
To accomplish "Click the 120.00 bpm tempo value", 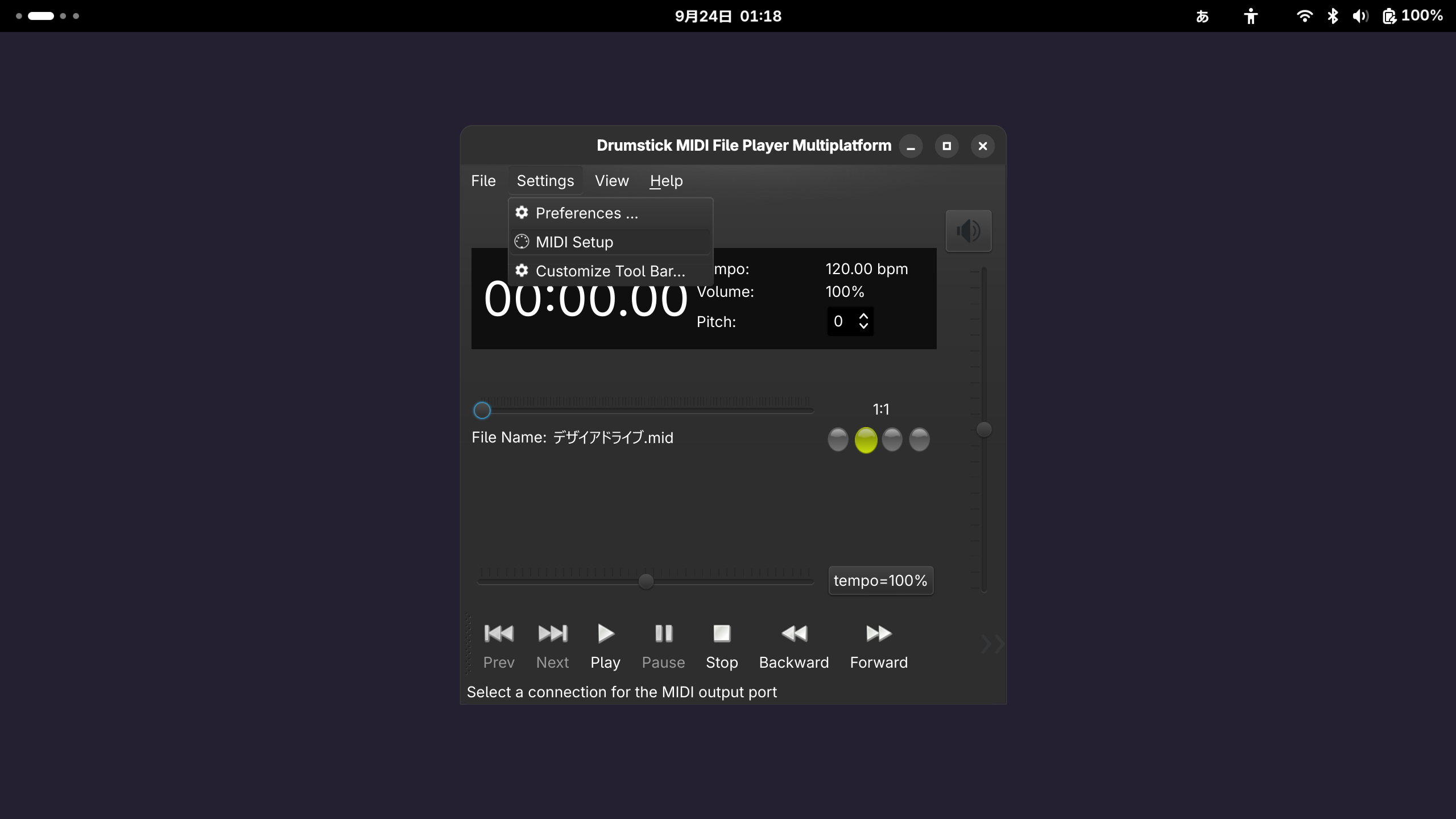I will pyautogui.click(x=867, y=269).
